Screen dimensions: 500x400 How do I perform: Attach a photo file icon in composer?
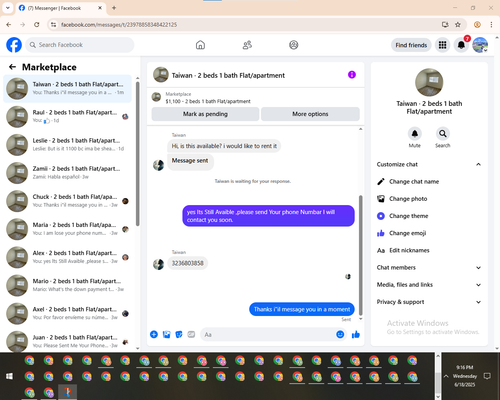(166, 334)
